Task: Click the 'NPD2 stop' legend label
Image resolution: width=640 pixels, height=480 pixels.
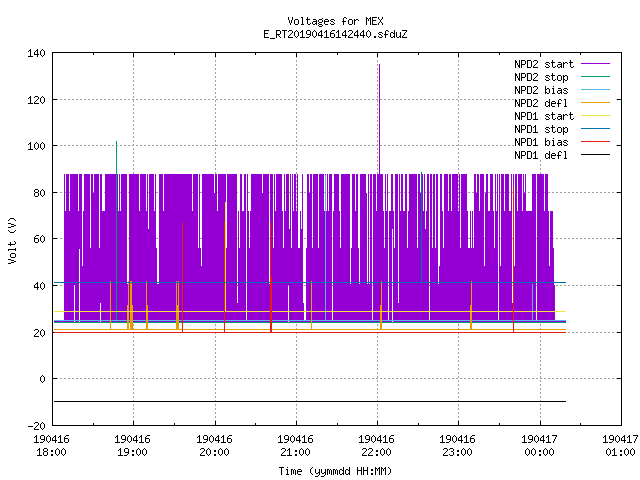Action: pos(541,77)
